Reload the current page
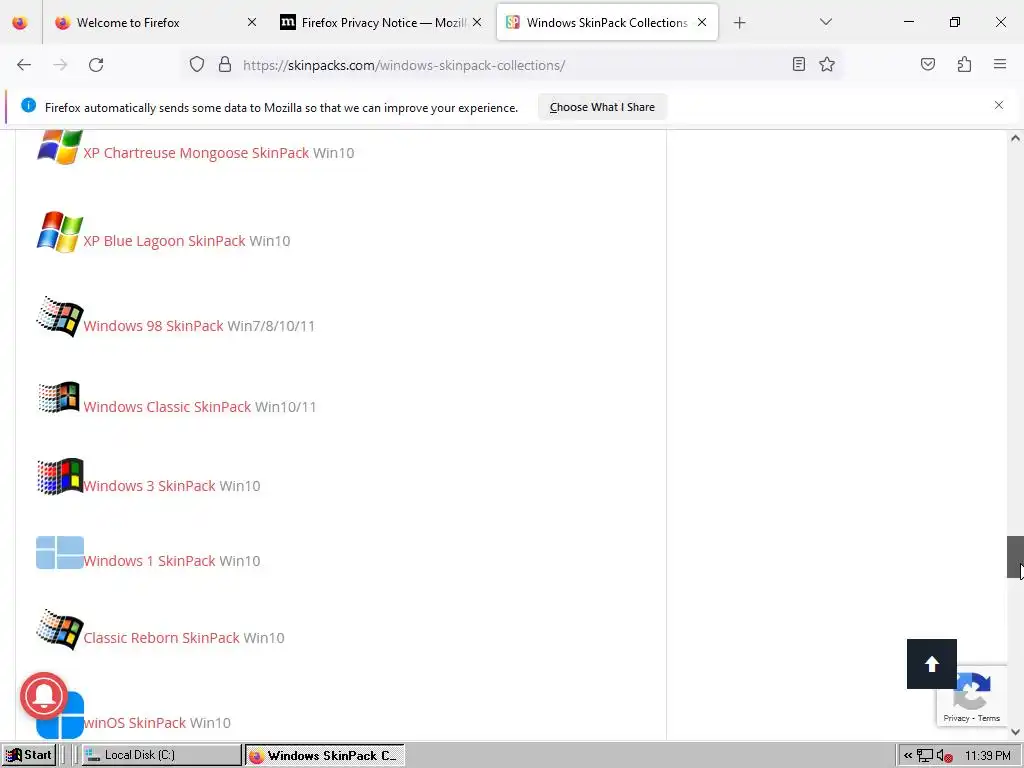The image size is (1024, 768). coord(96,65)
